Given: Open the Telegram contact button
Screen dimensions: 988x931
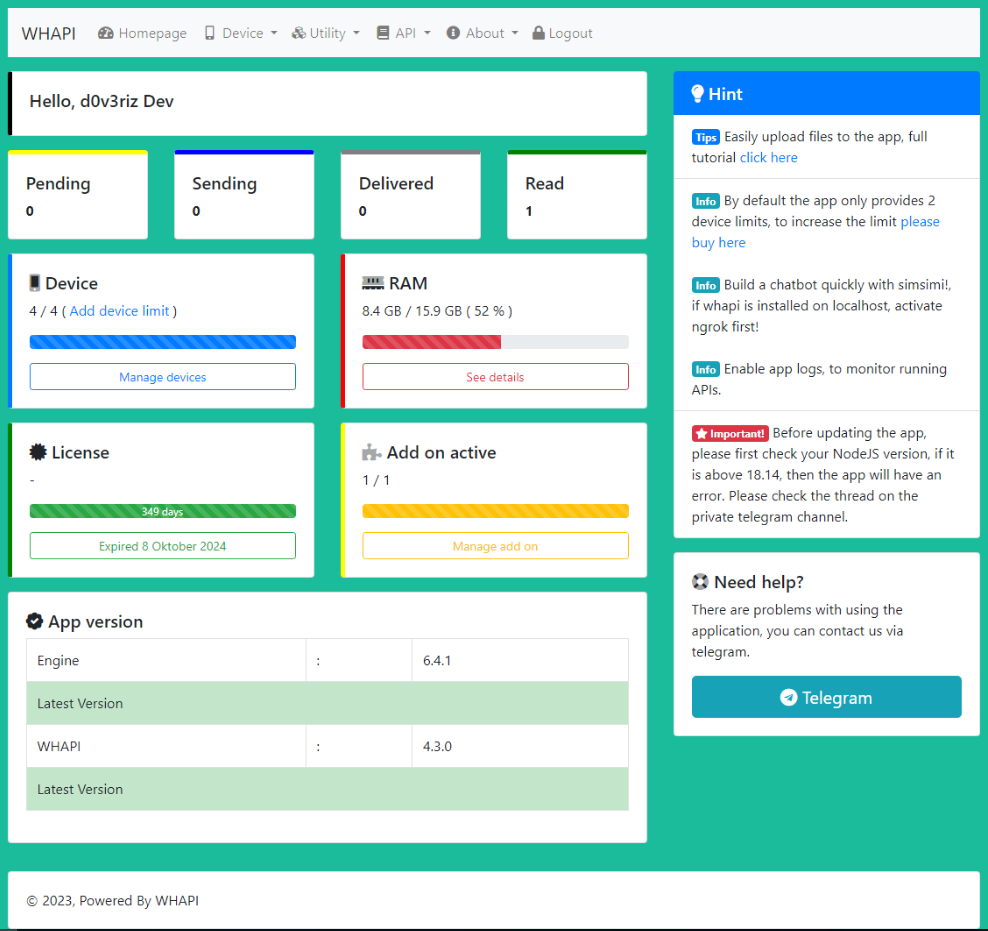Looking at the screenshot, I should click(826, 697).
